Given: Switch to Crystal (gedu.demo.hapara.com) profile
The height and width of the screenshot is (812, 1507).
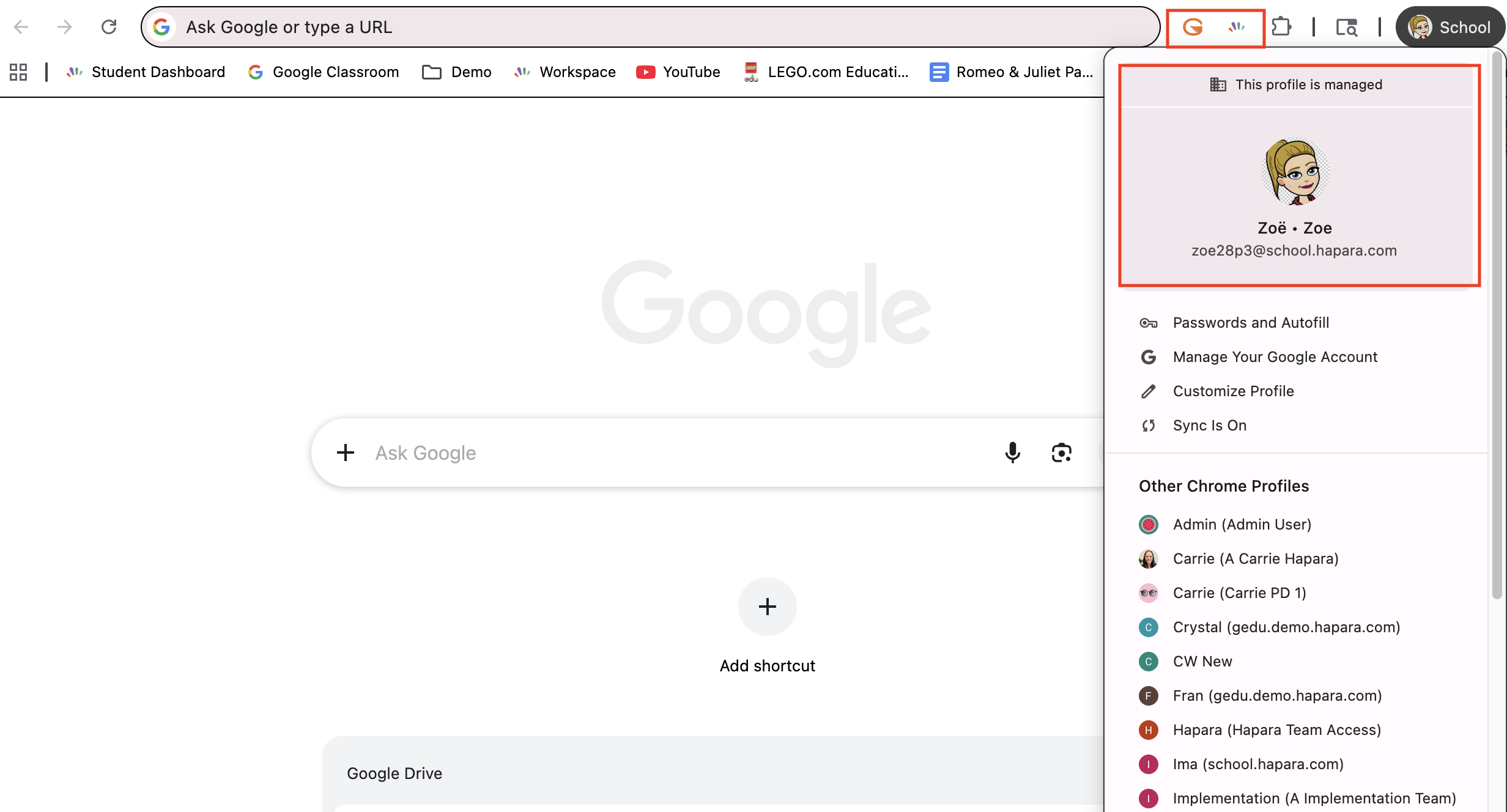Looking at the screenshot, I should (x=1296, y=627).
